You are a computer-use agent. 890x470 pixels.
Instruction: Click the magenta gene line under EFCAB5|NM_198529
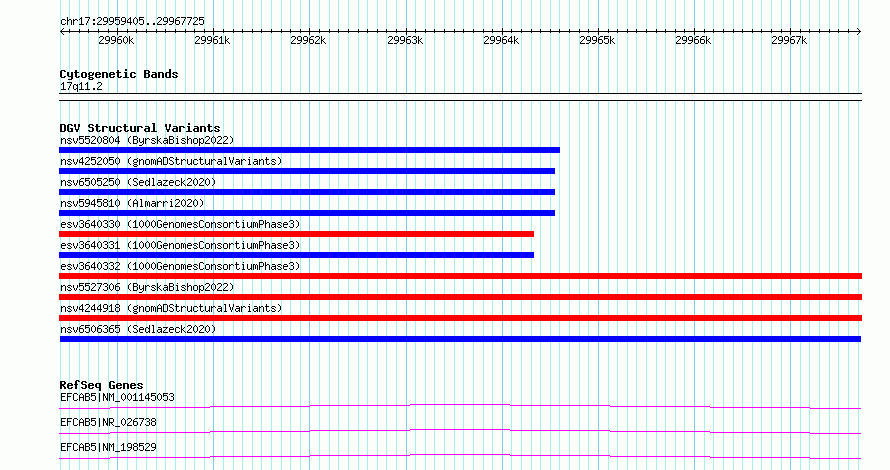[460, 456]
